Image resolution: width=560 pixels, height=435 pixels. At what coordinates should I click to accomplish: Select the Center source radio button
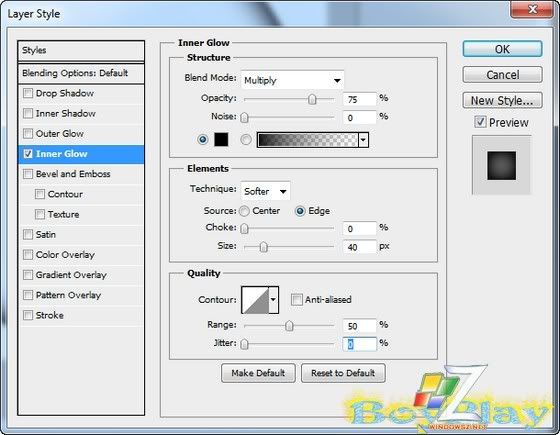[x=244, y=211]
